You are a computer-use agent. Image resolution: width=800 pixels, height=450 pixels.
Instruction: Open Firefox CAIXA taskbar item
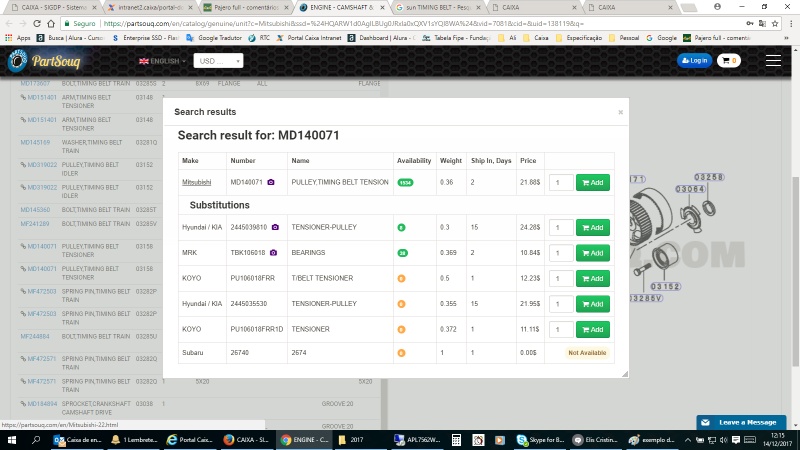[246, 440]
